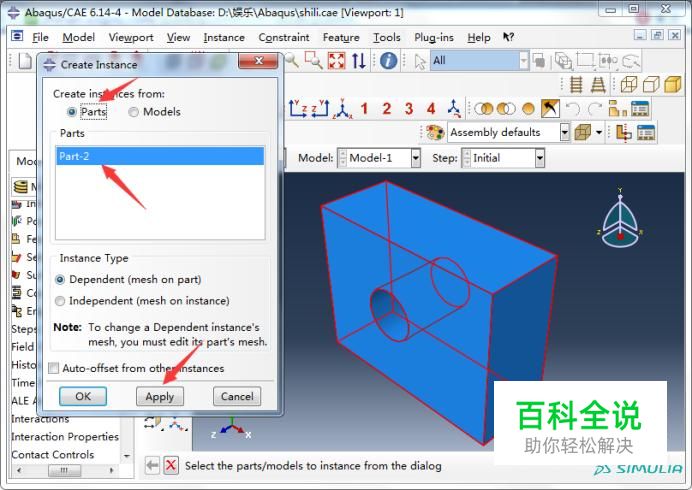Switch to hidden-line render style

[651, 84]
